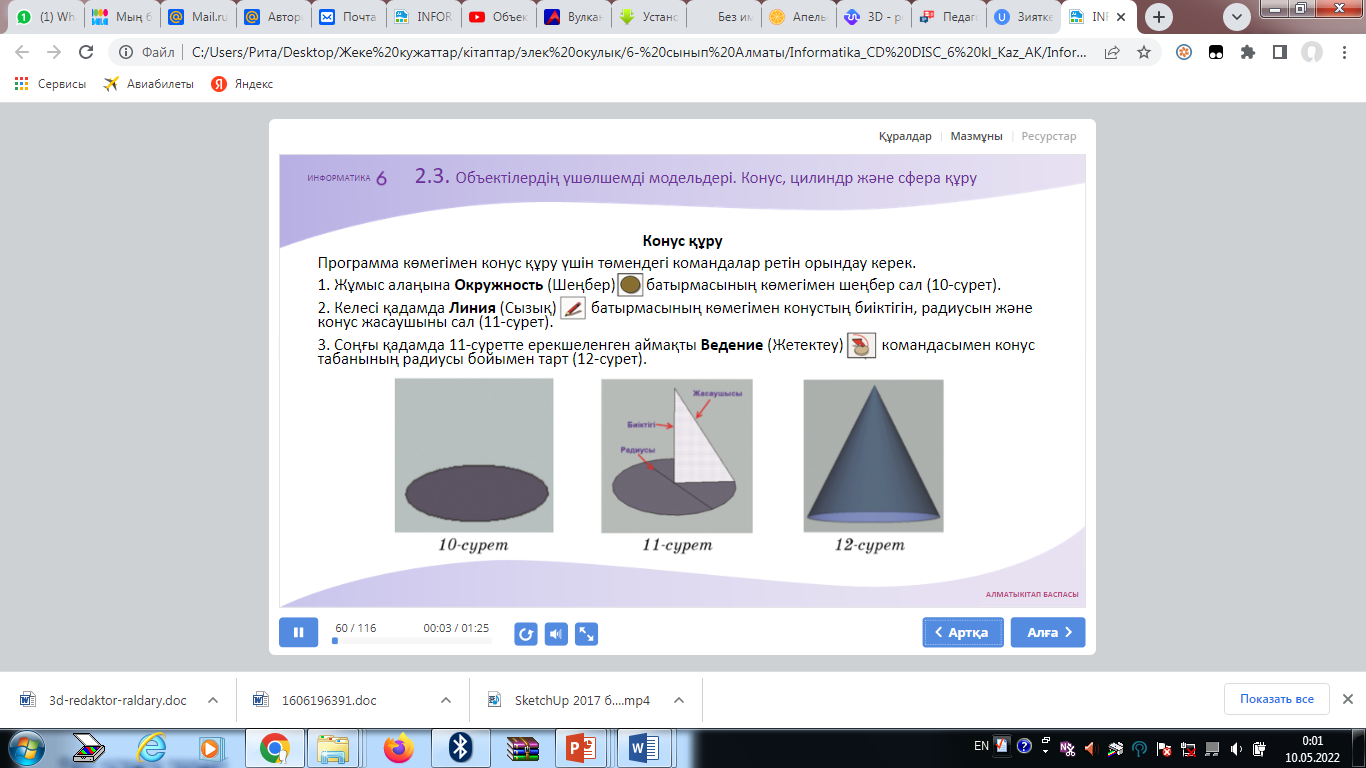This screenshot has height=768, width=1366.
Task: Open Firefox from the taskbar
Action: [398, 747]
